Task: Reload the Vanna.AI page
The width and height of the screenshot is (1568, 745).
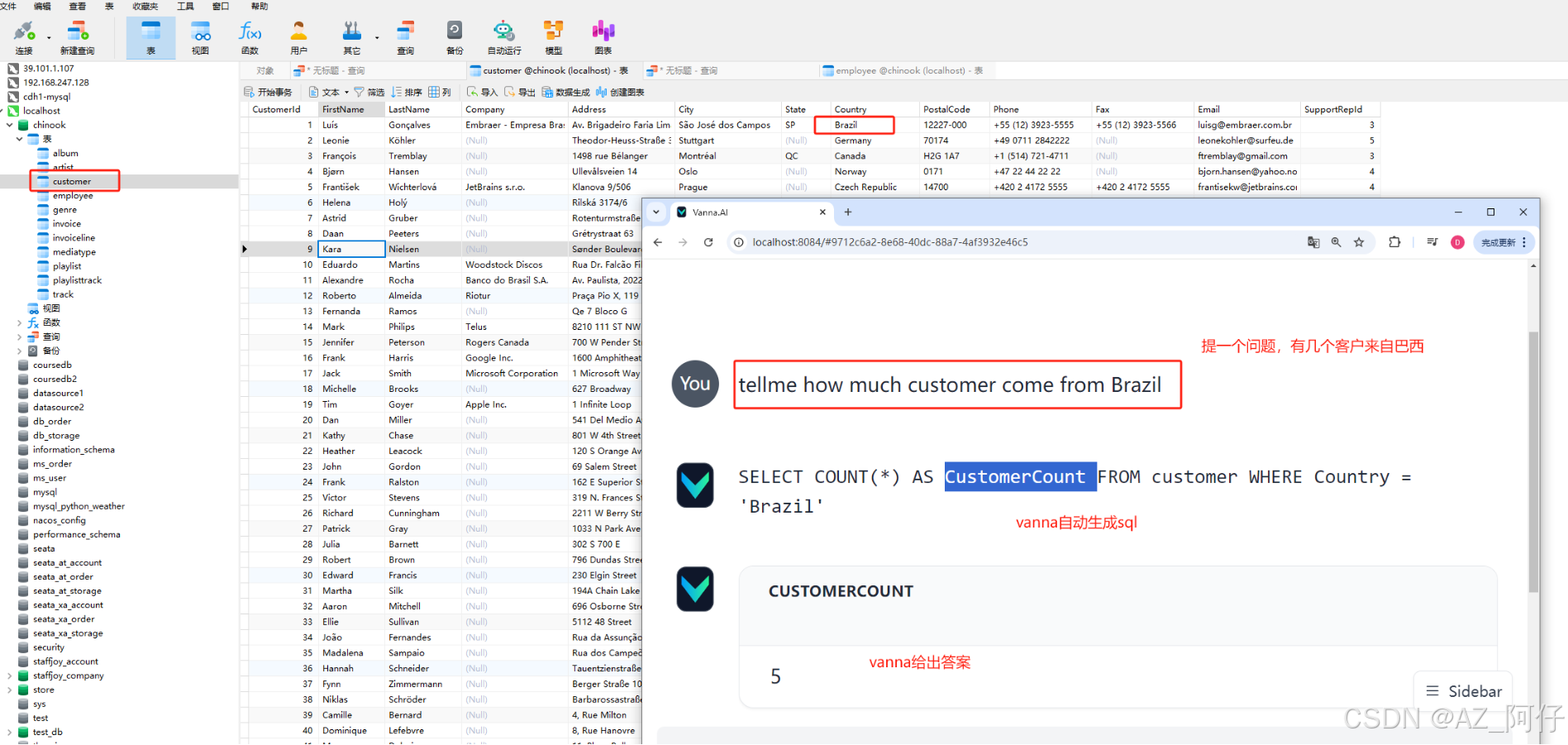Action: 708,242
